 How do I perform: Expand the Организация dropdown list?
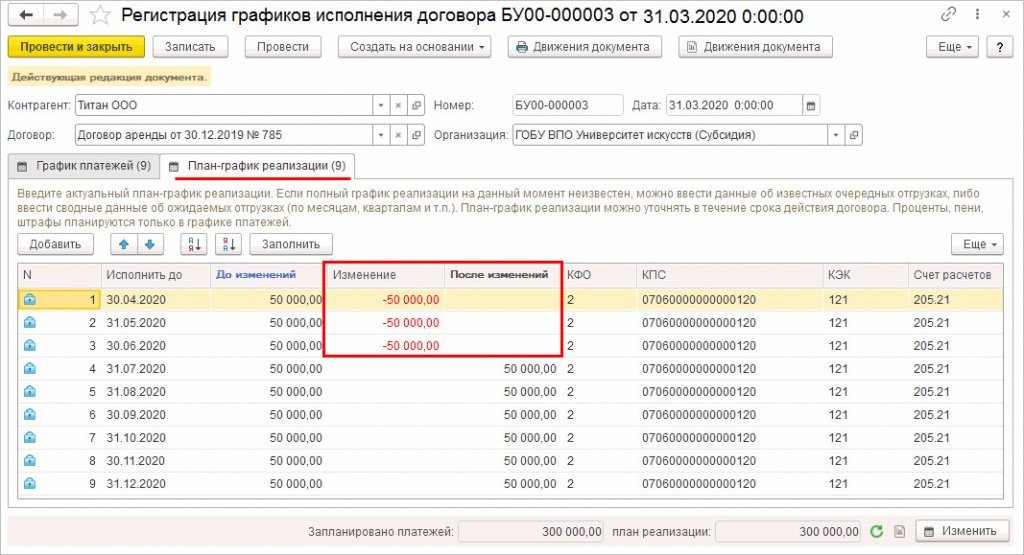(x=833, y=135)
